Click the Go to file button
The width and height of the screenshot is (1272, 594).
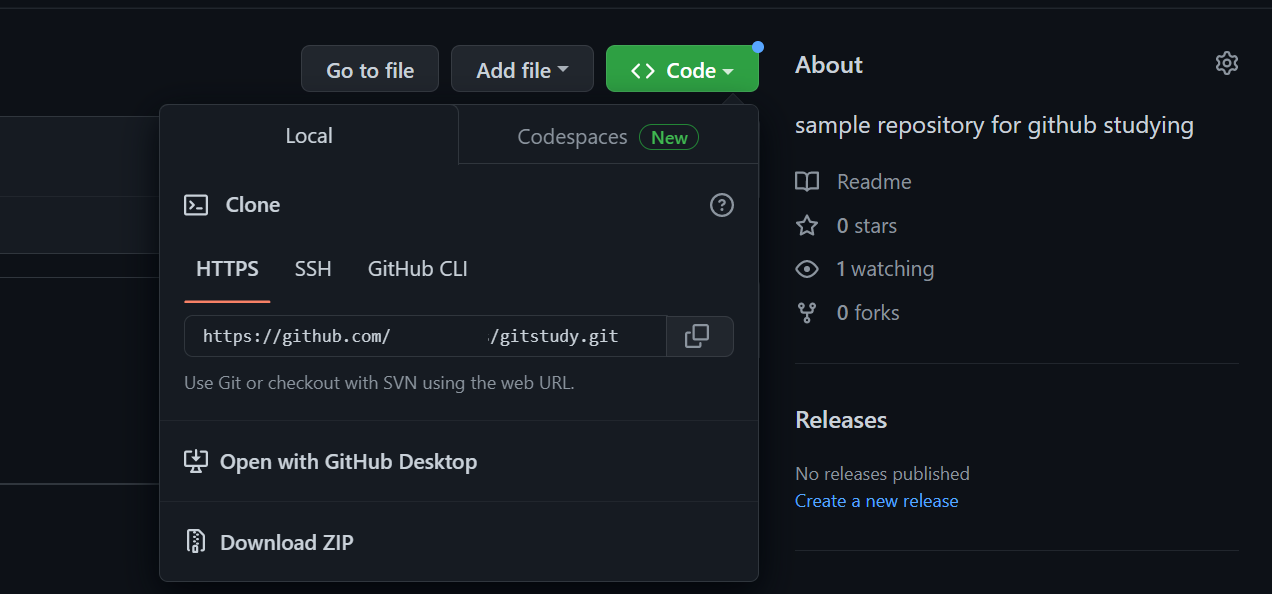click(x=370, y=70)
